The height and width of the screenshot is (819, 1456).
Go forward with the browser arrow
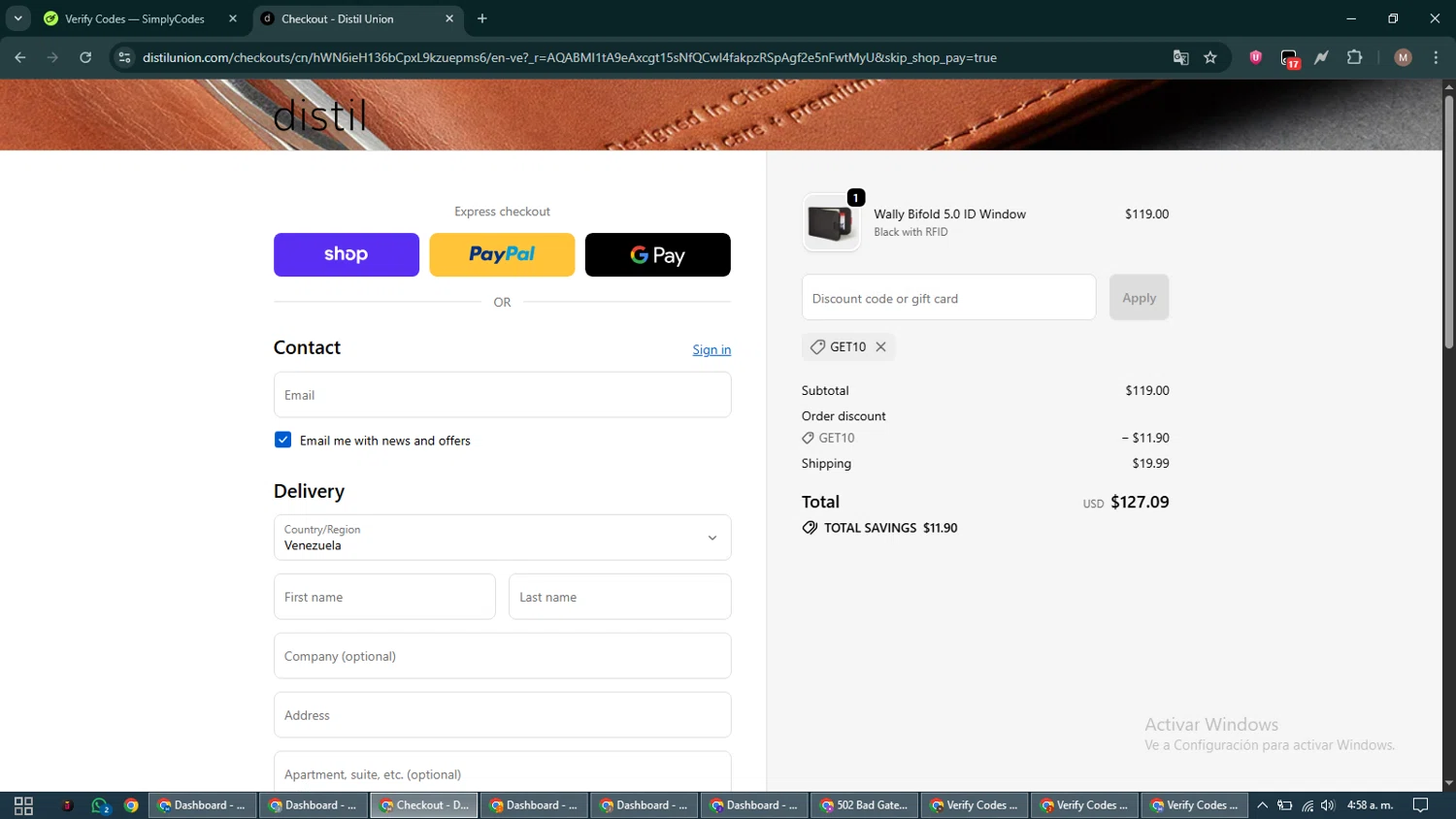coord(52,57)
